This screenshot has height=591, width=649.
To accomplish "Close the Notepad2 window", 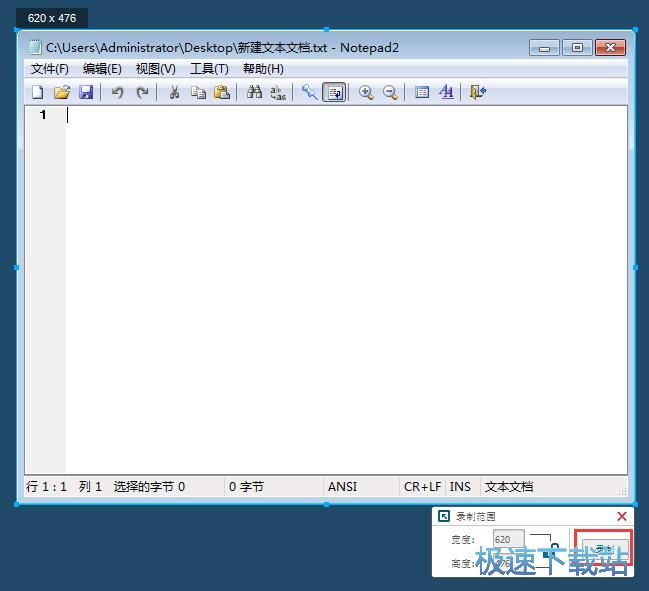I will (x=610, y=48).
